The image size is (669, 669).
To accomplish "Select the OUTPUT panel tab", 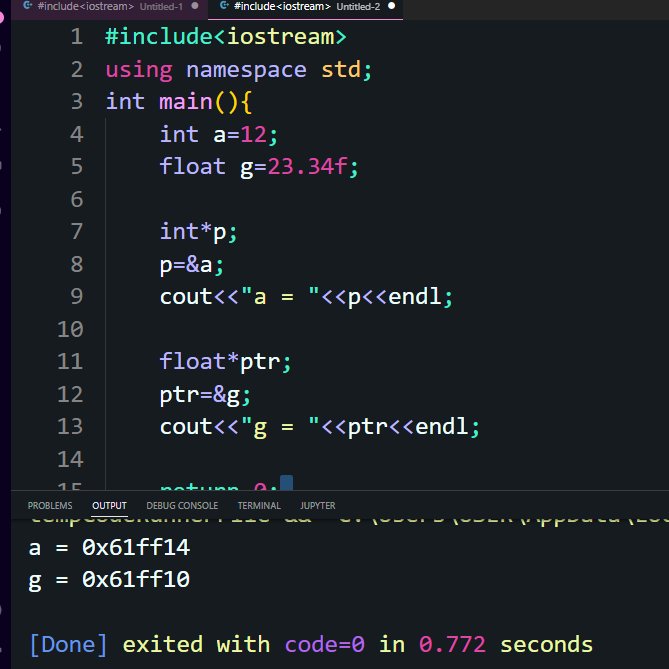I will point(110,506).
